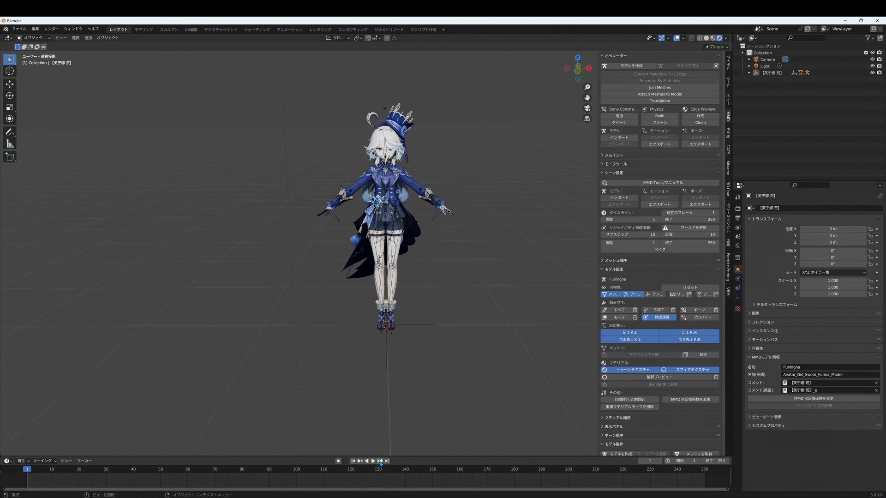
Task: Toggle auto keying record dot in timeline
Action: coord(338,461)
